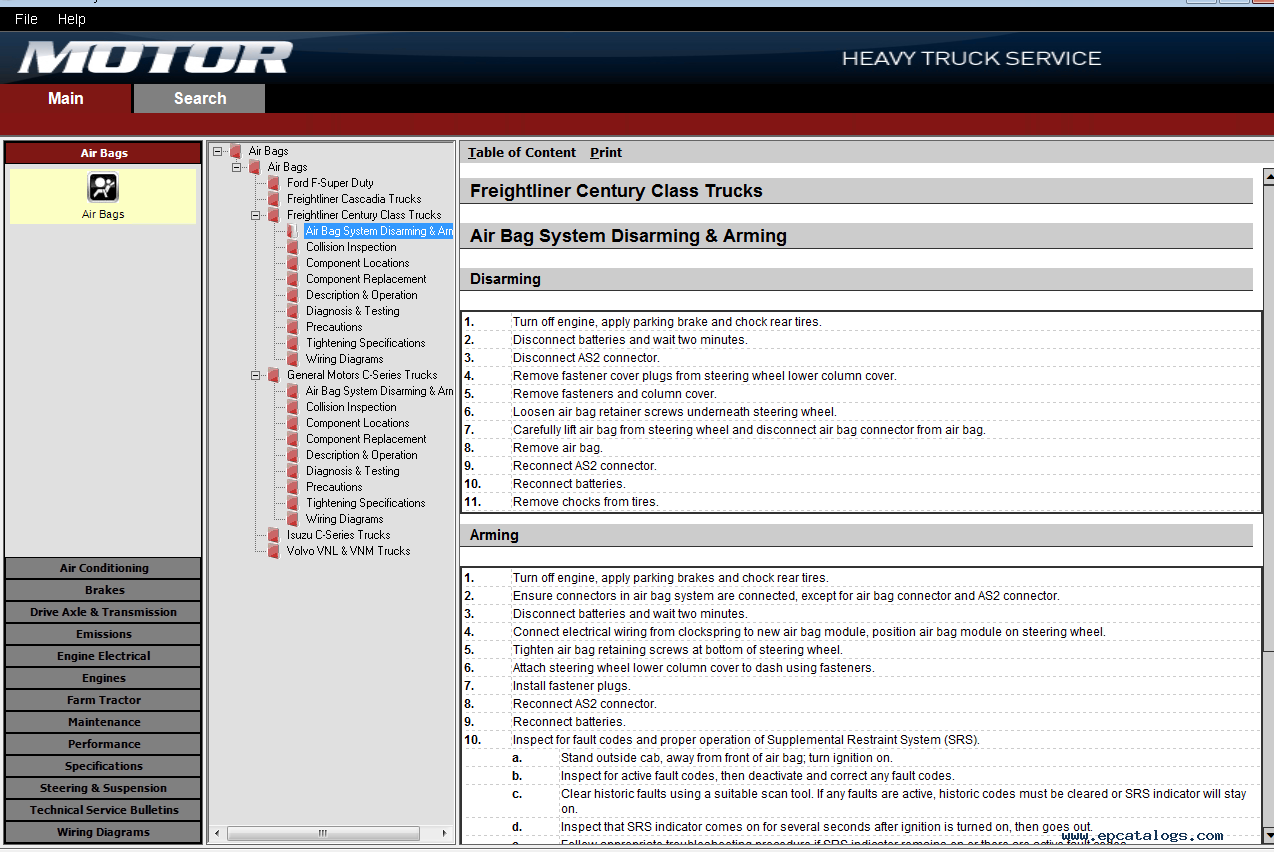The width and height of the screenshot is (1274, 852).
Task: Select General Motors' Tightening Specifications book icon
Action: click(292, 503)
